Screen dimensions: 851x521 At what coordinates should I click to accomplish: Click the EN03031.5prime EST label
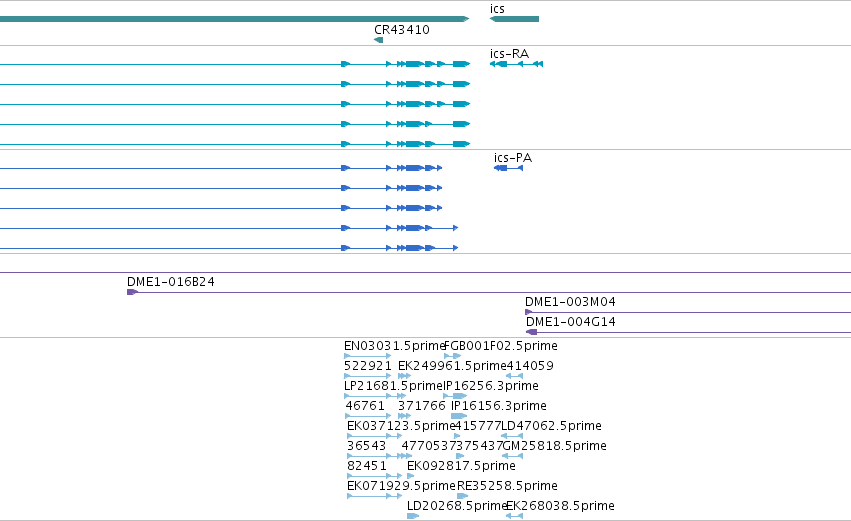pyautogui.click(x=394, y=346)
